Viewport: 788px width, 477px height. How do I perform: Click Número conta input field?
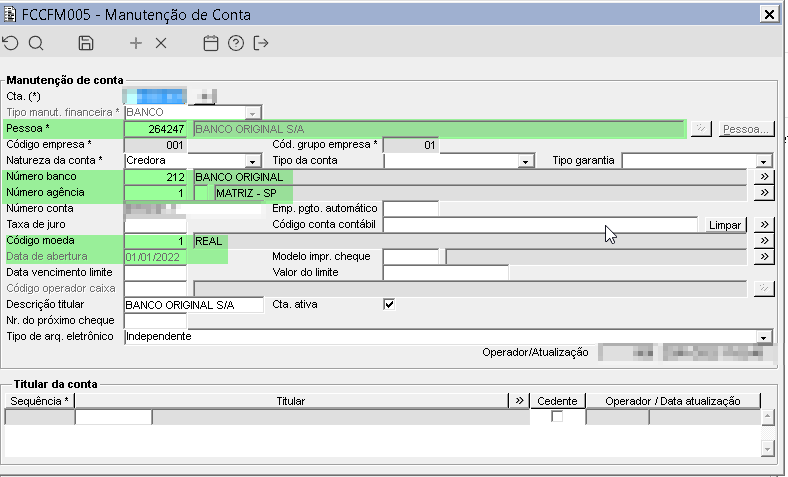[x=193, y=209]
